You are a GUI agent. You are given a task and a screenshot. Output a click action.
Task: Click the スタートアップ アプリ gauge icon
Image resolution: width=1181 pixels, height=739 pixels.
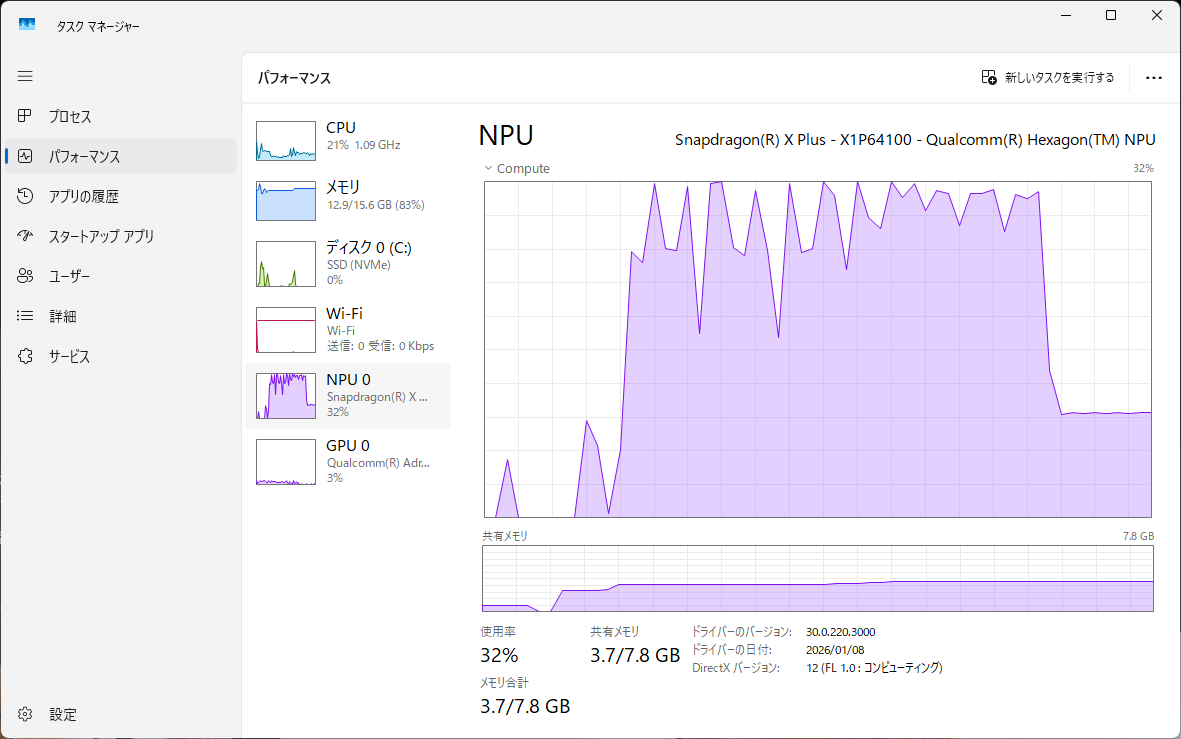click(25, 236)
